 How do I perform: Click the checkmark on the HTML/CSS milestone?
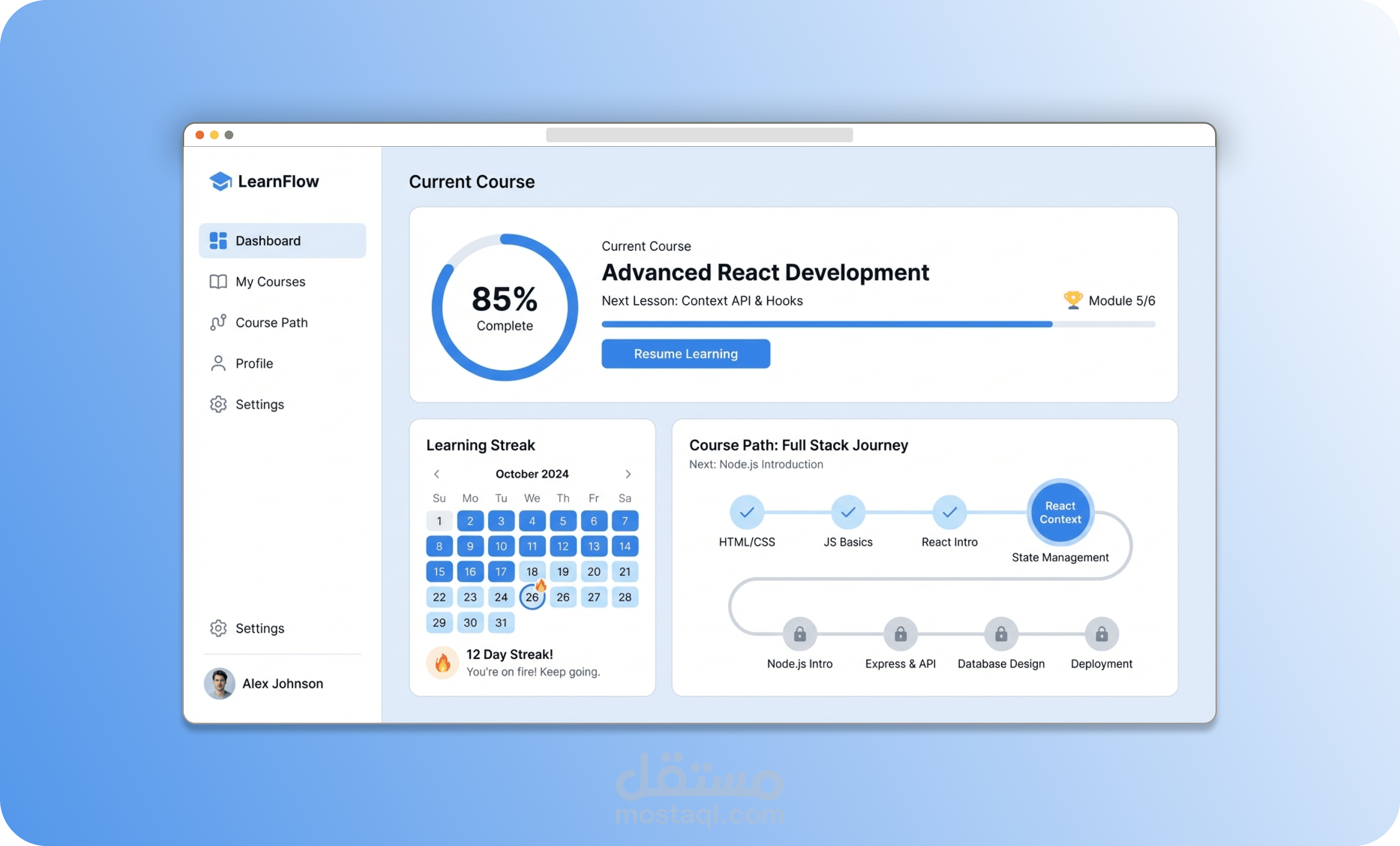click(747, 512)
